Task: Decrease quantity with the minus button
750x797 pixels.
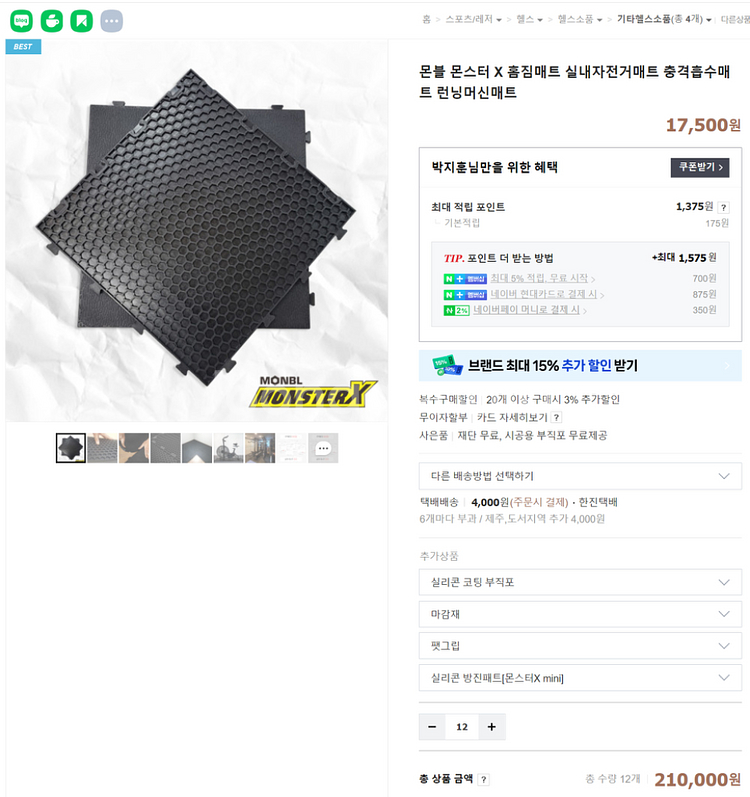Action: (432, 727)
